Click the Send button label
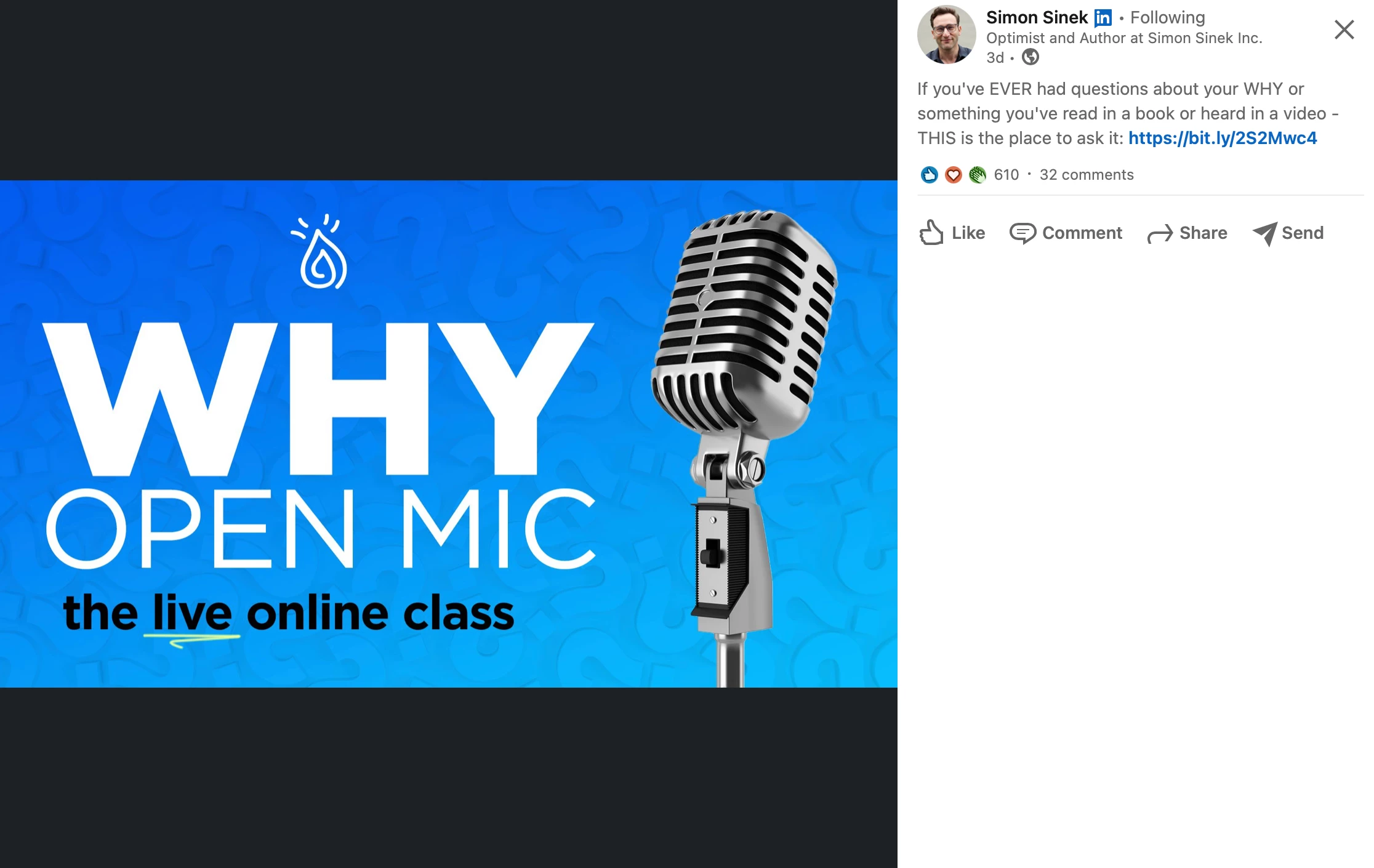Screen dimensions: 1374x868 pyautogui.click(x=1303, y=233)
